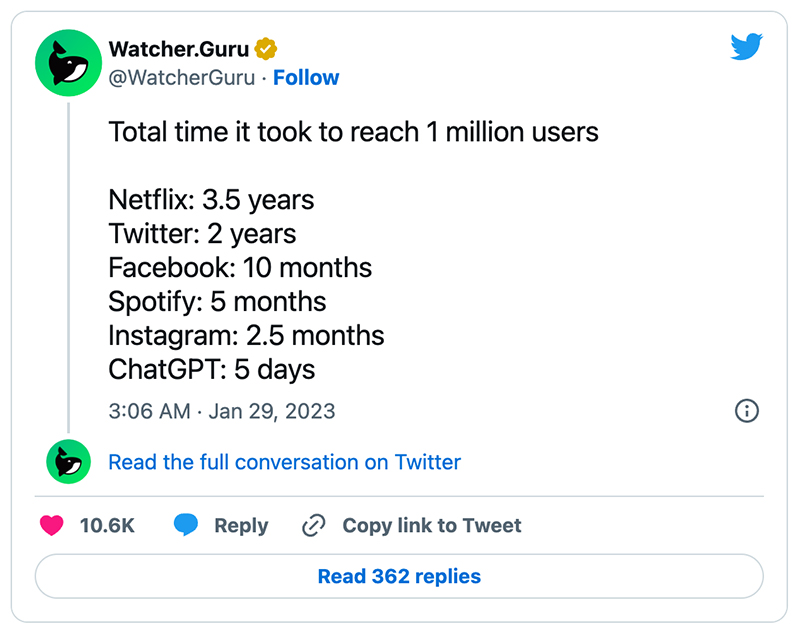Click the tweet headline about 1 million users
This screenshot has height=632, width=800.
354,132
